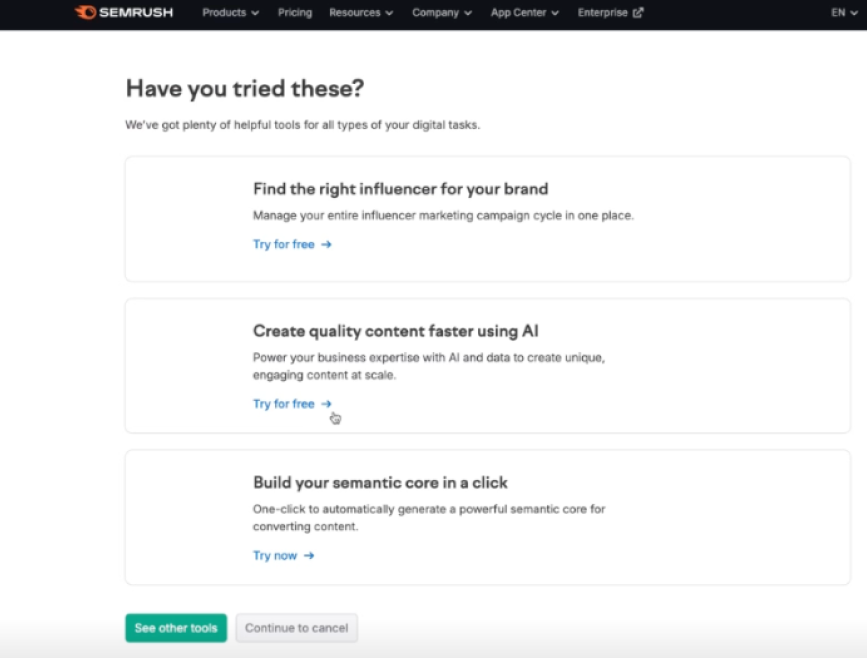Click Try for free under AI content

(284, 404)
